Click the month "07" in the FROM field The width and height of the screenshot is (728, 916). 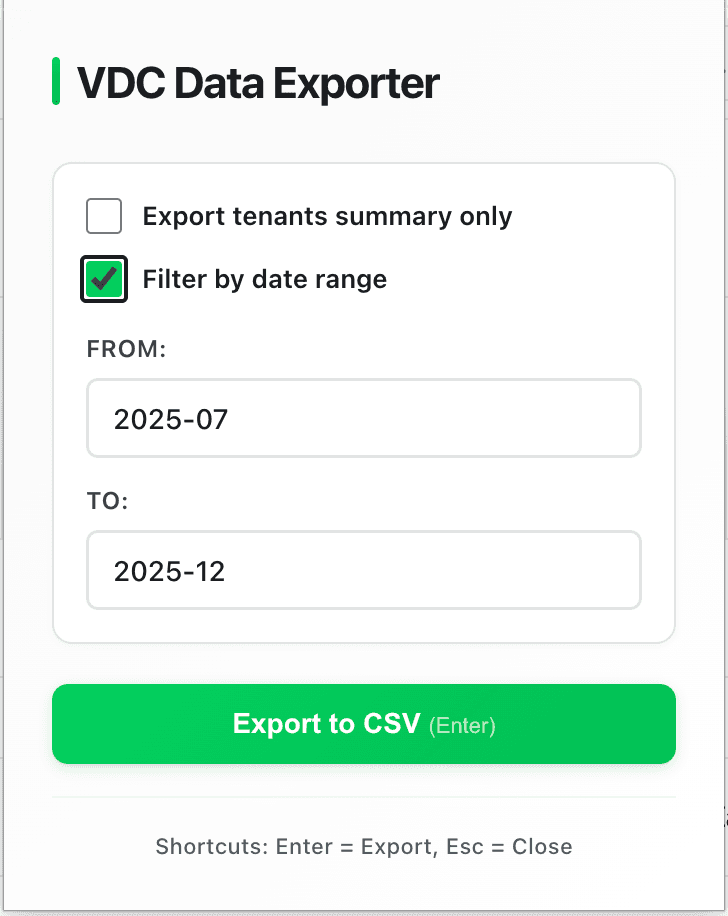click(213, 418)
